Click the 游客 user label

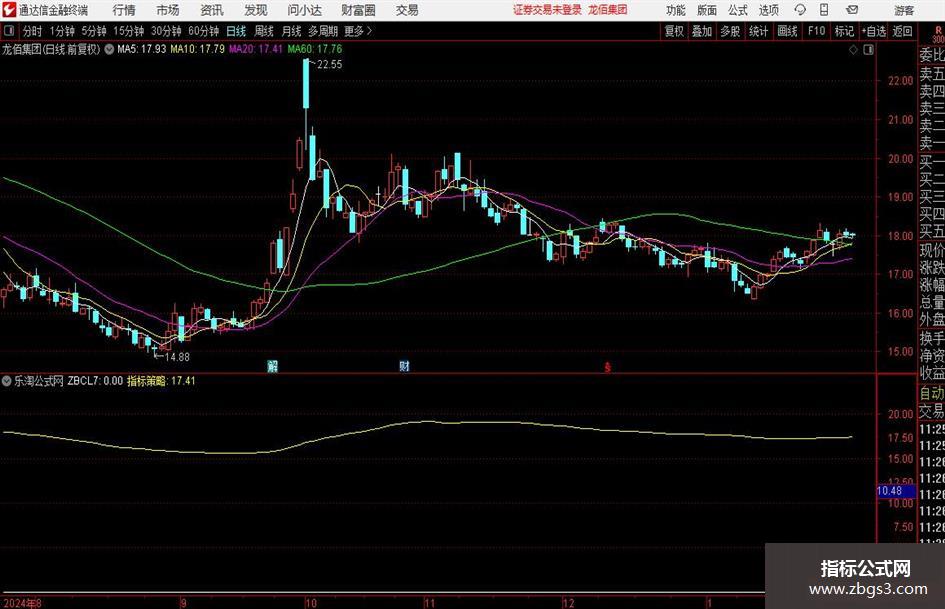click(x=904, y=10)
